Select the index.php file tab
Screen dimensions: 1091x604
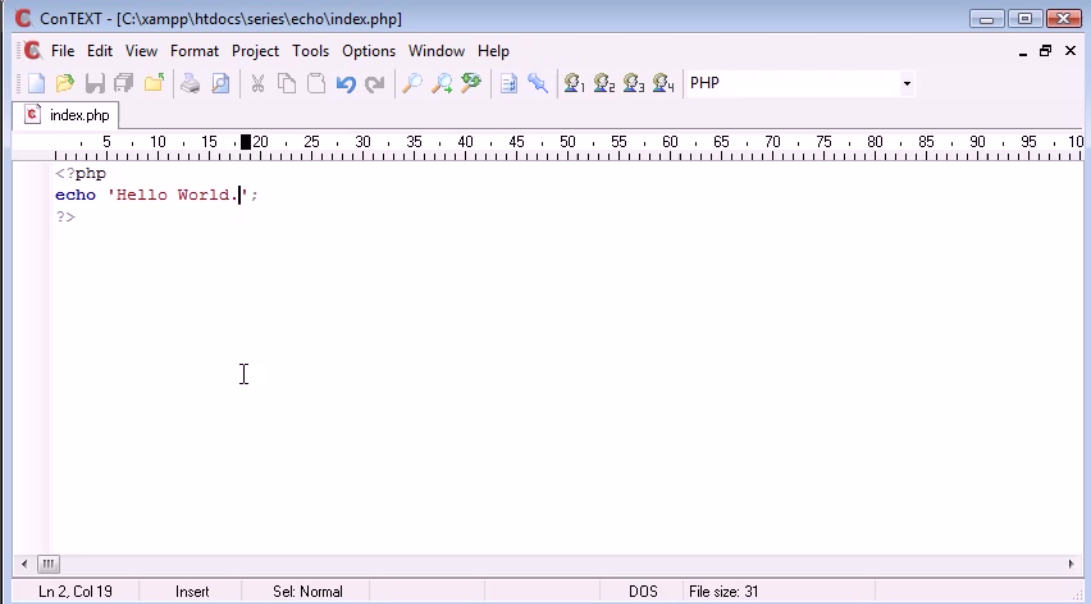[66, 115]
